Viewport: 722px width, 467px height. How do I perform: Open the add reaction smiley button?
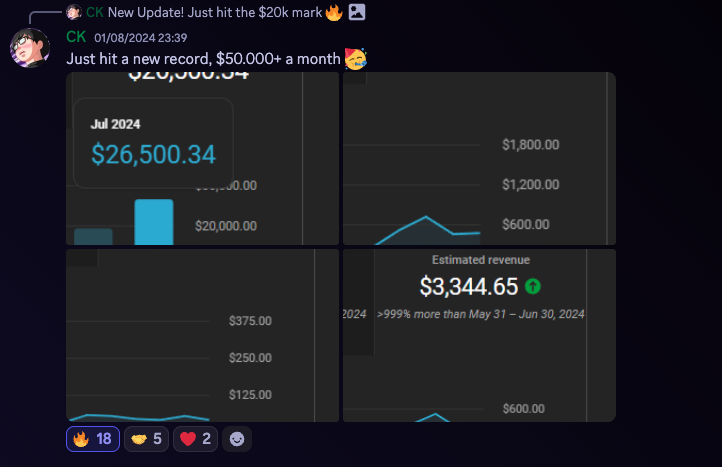tap(237, 439)
